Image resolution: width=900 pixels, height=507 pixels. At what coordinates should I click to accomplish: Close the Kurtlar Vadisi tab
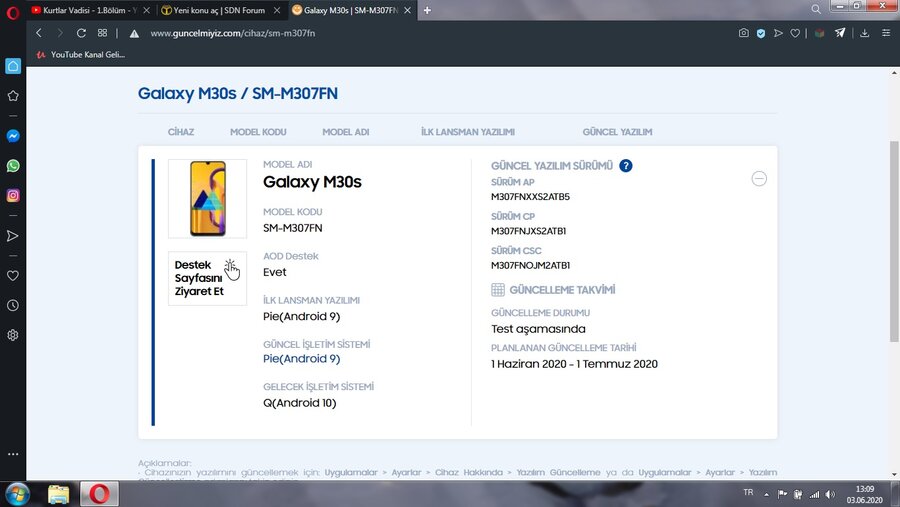click(x=146, y=10)
